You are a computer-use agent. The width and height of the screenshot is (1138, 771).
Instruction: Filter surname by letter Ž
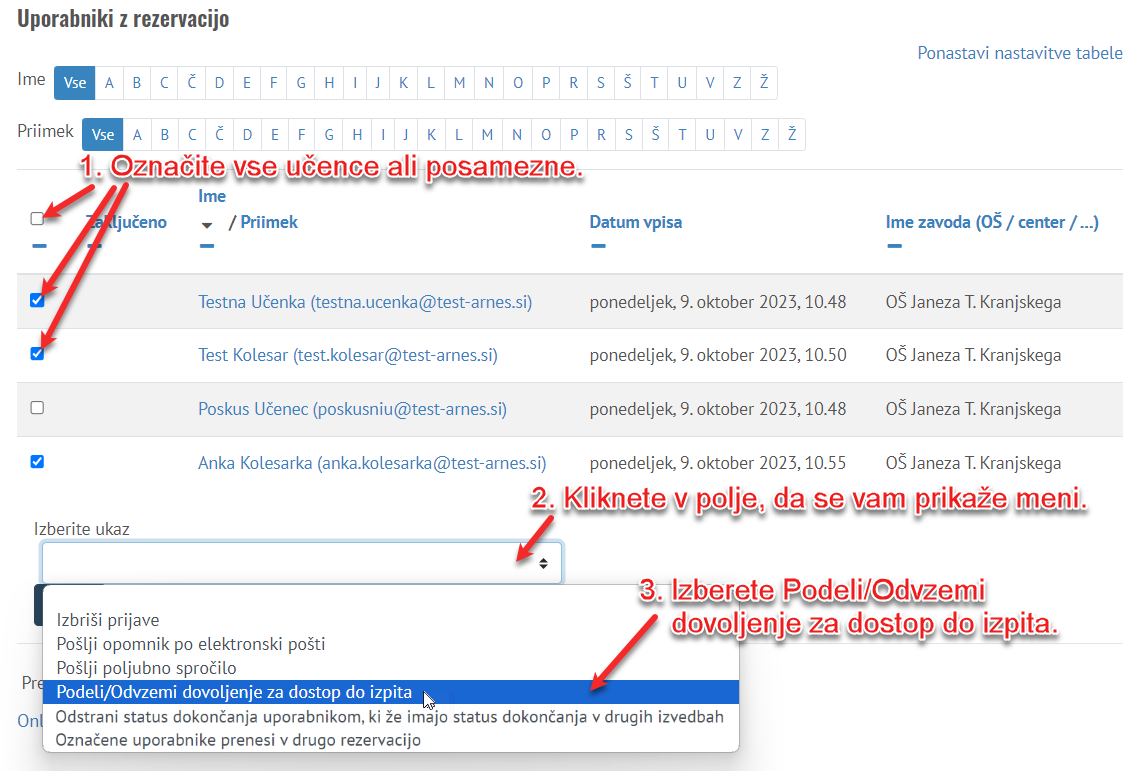(x=791, y=134)
